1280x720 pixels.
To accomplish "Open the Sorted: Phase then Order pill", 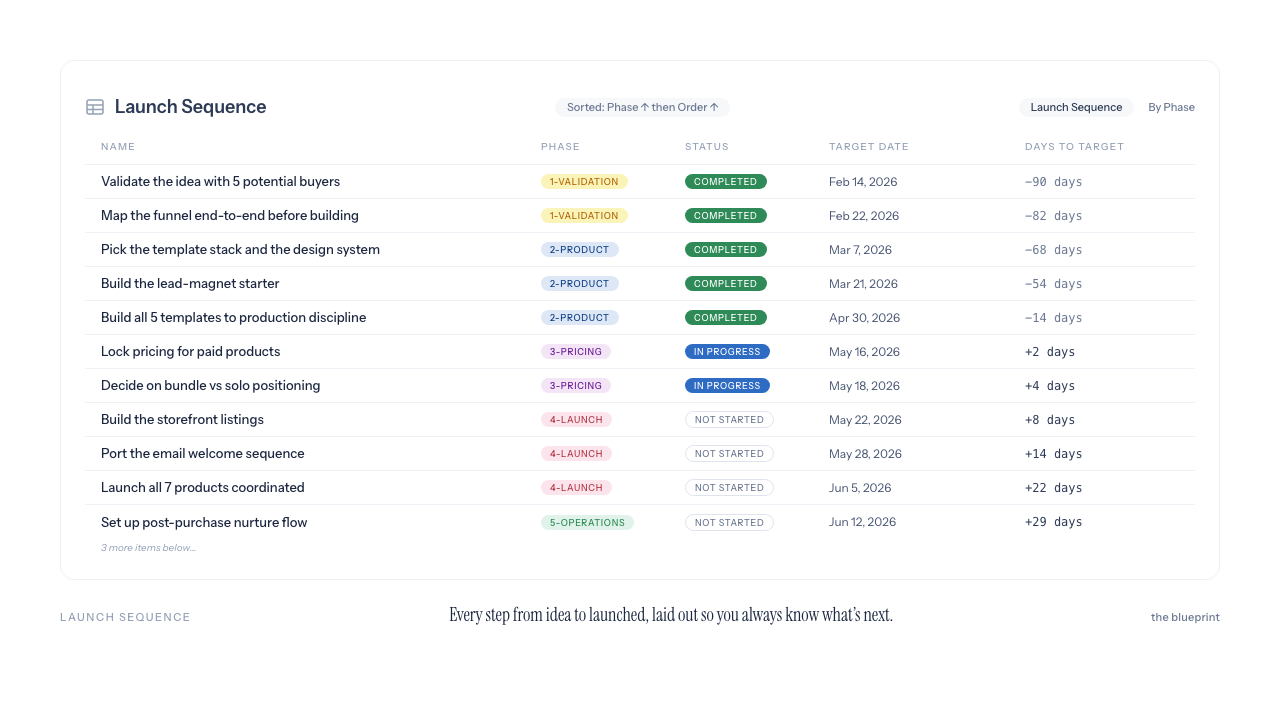I will point(643,107).
